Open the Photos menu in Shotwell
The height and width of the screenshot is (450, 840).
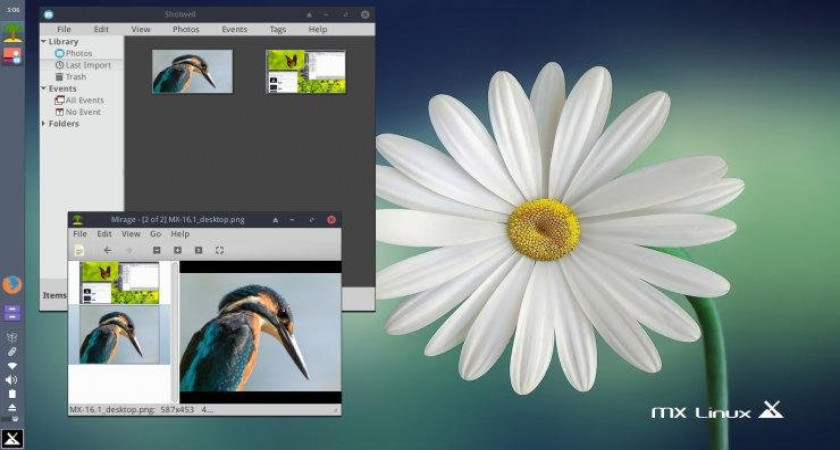[186, 29]
